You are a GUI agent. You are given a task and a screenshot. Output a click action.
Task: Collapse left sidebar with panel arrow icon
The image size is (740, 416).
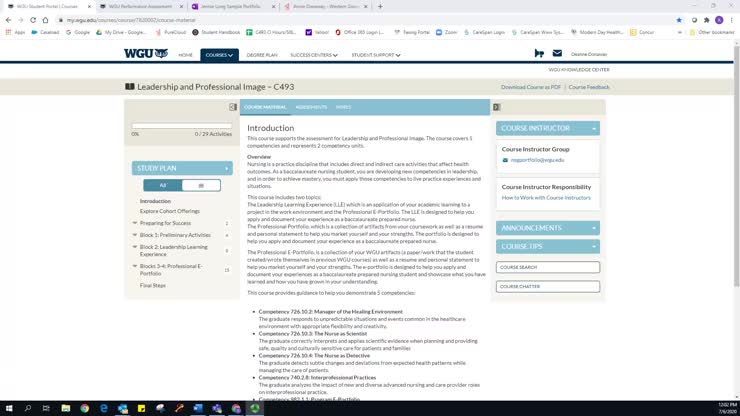tap(233, 107)
